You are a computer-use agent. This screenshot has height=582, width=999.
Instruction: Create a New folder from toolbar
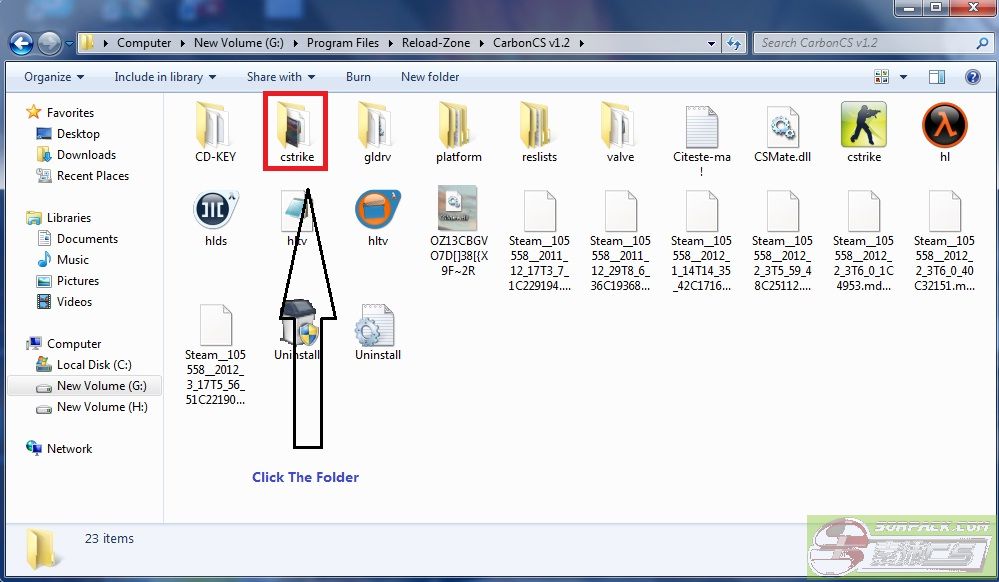click(430, 77)
